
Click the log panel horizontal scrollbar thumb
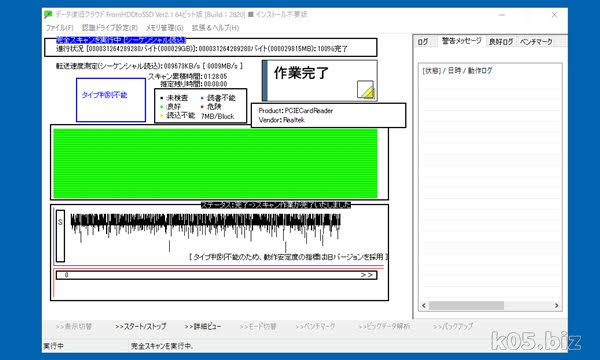coord(466,305)
